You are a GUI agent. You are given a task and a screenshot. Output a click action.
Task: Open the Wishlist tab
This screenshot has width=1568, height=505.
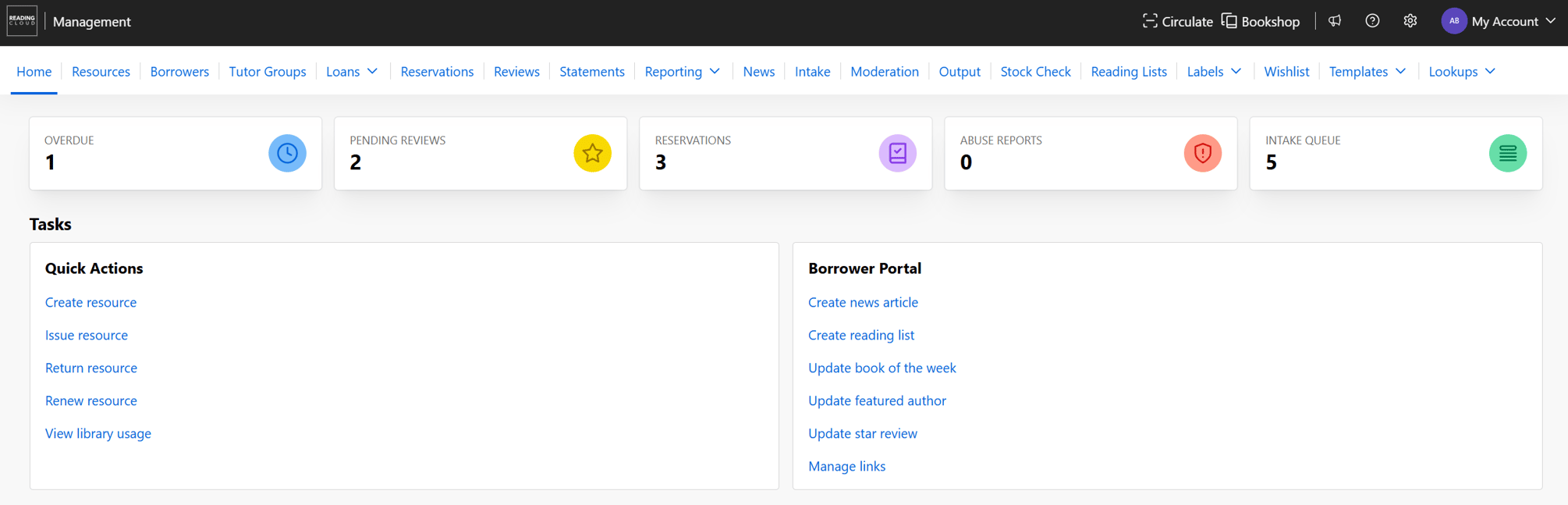click(x=1286, y=71)
